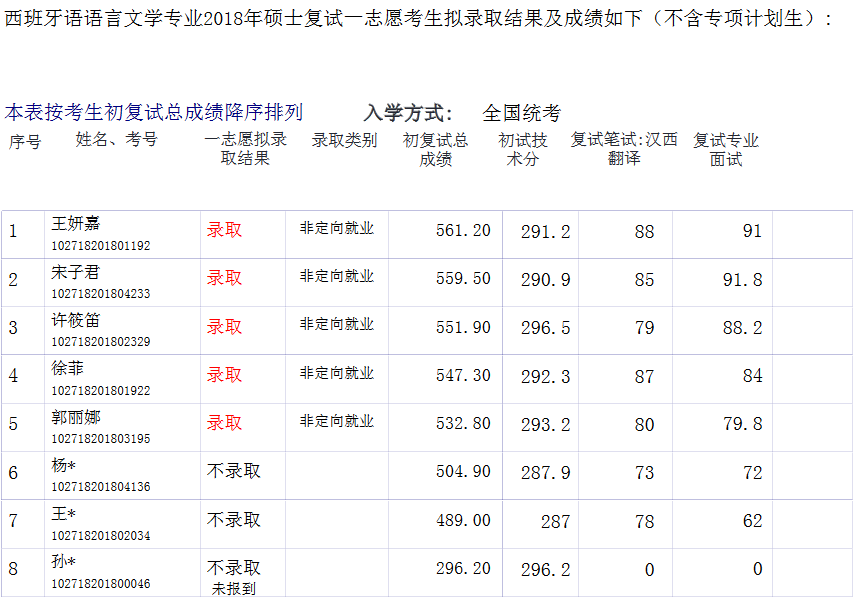Click the name cell 王妍嘉
Viewport: 856px width, 602px height.
point(76,223)
